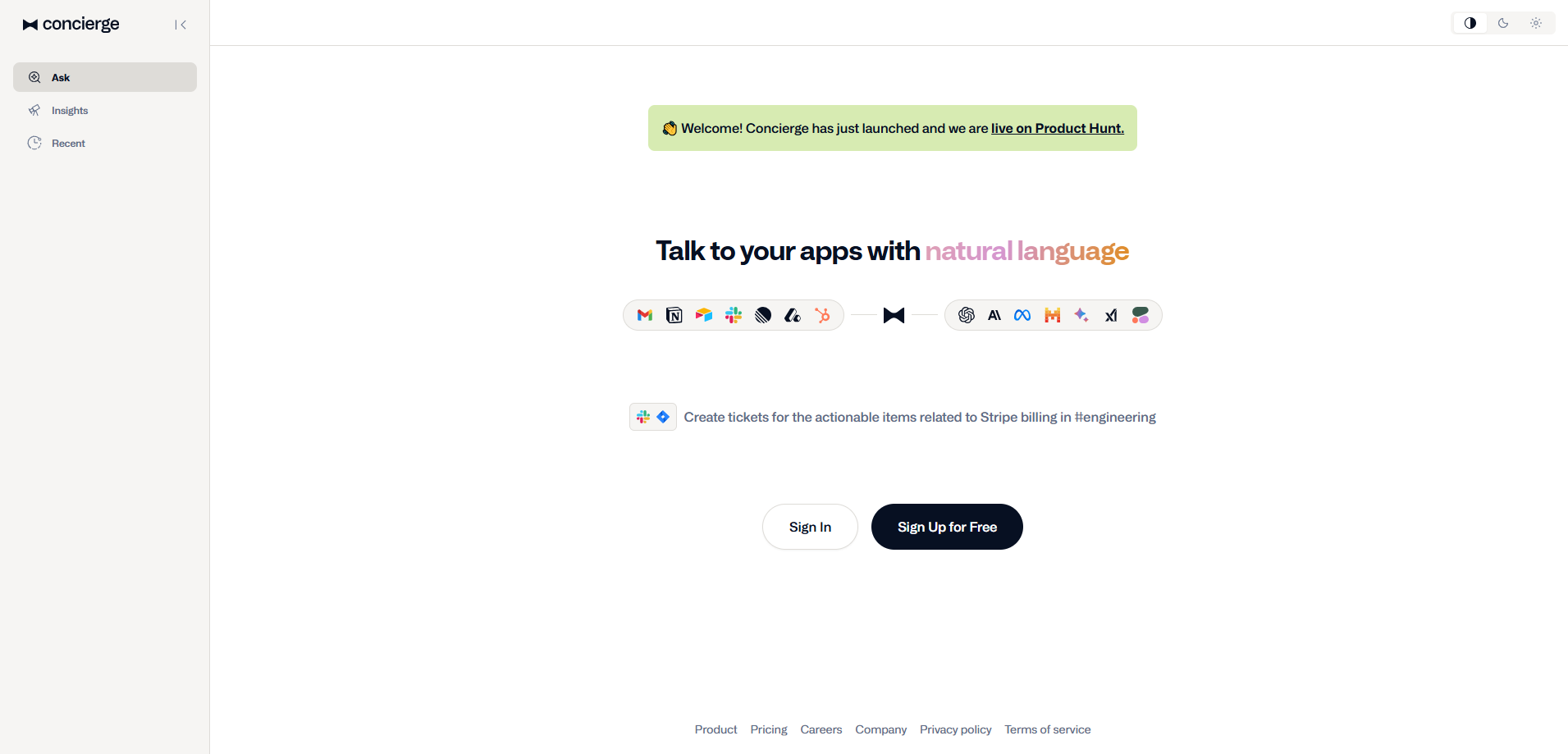Open the Recent section
Image resolution: width=1568 pixels, height=754 pixels.
(104, 143)
